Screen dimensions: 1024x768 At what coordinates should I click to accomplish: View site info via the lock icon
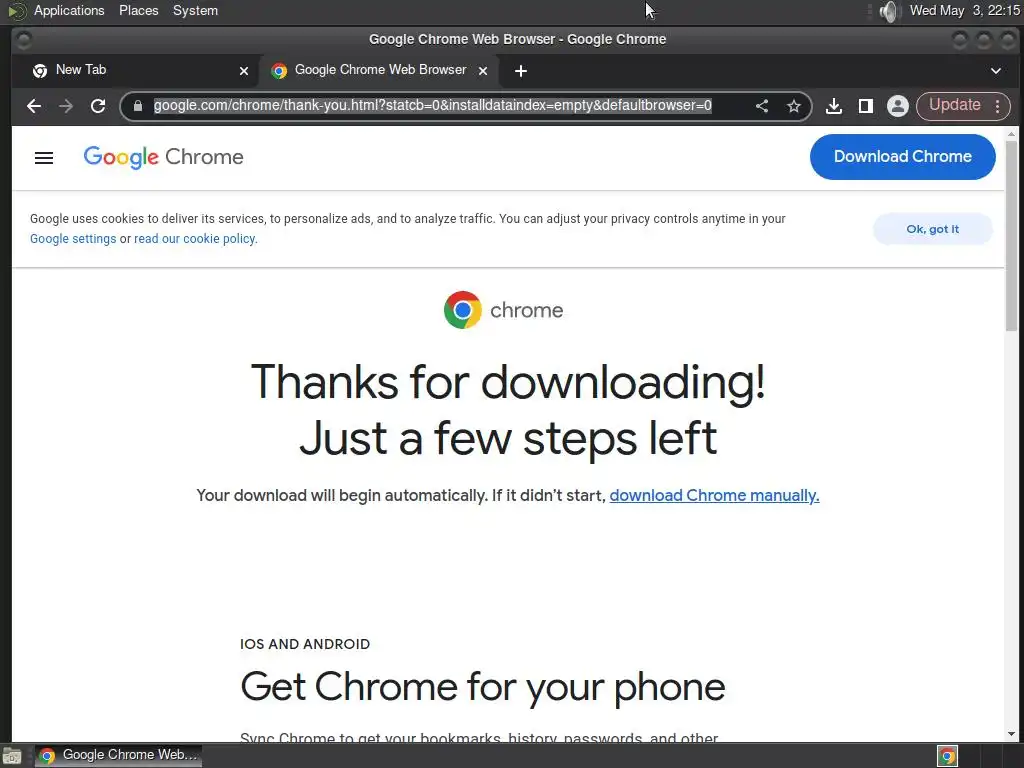pyautogui.click(x=137, y=106)
